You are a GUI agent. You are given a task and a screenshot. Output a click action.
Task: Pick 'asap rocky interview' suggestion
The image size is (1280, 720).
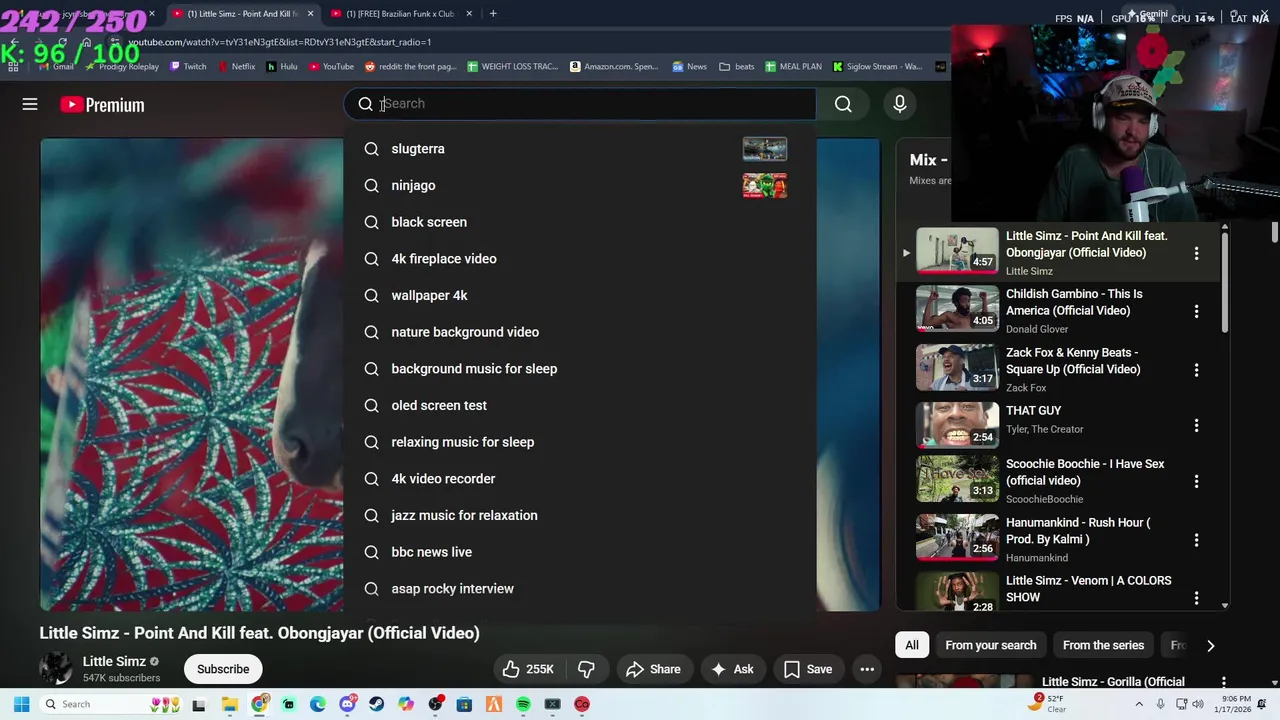coord(580,589)
